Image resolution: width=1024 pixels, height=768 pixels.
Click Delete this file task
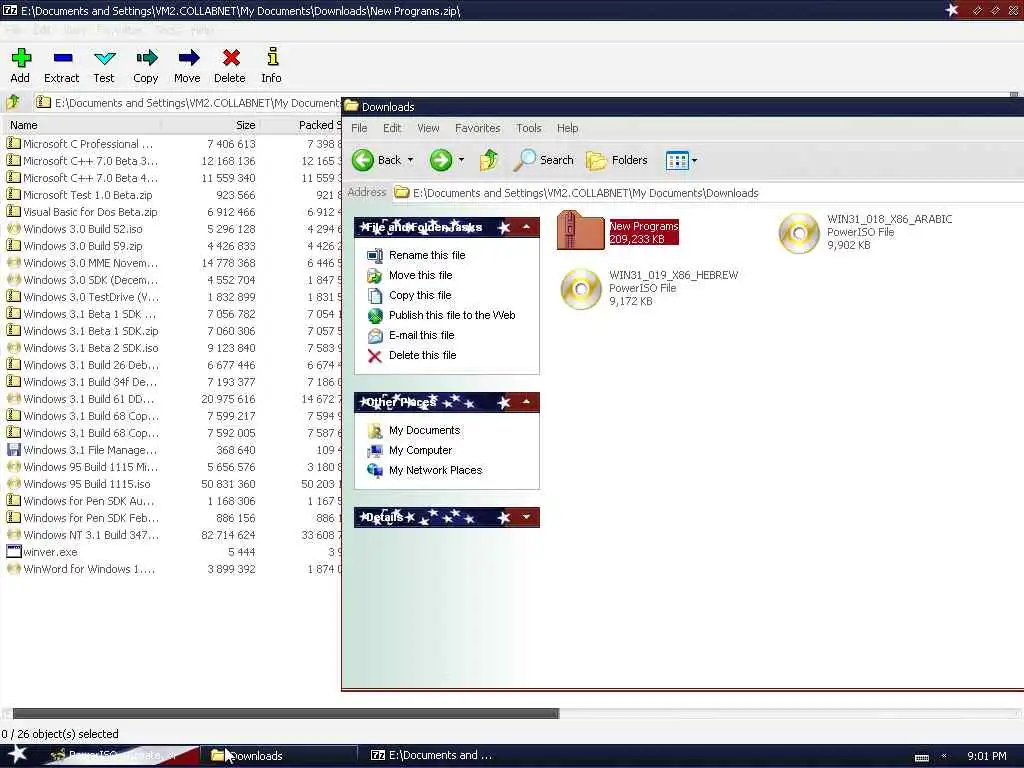tap(423, 355)
